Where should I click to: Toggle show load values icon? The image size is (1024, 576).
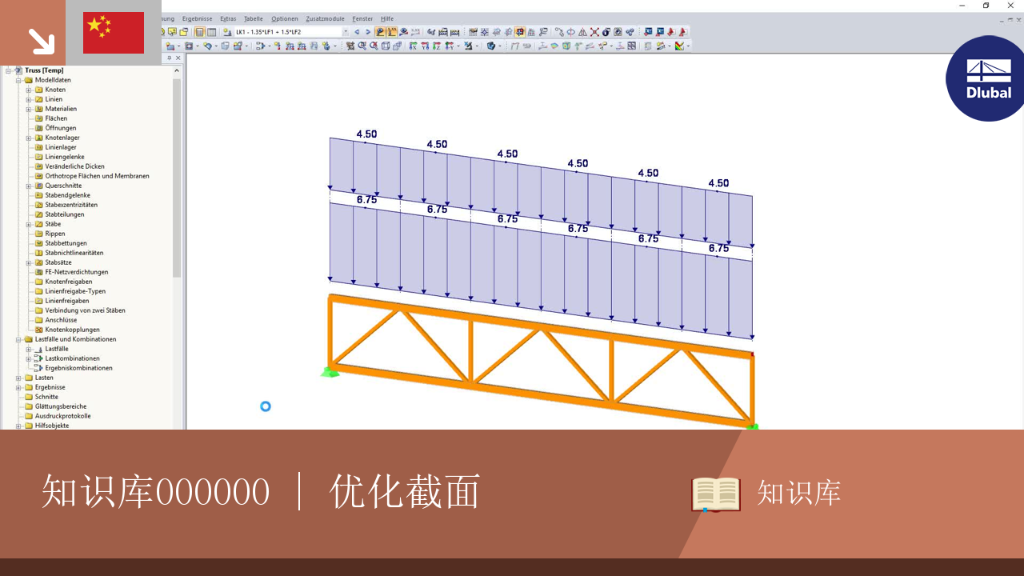pyautogui.click(x=392, y=32)
